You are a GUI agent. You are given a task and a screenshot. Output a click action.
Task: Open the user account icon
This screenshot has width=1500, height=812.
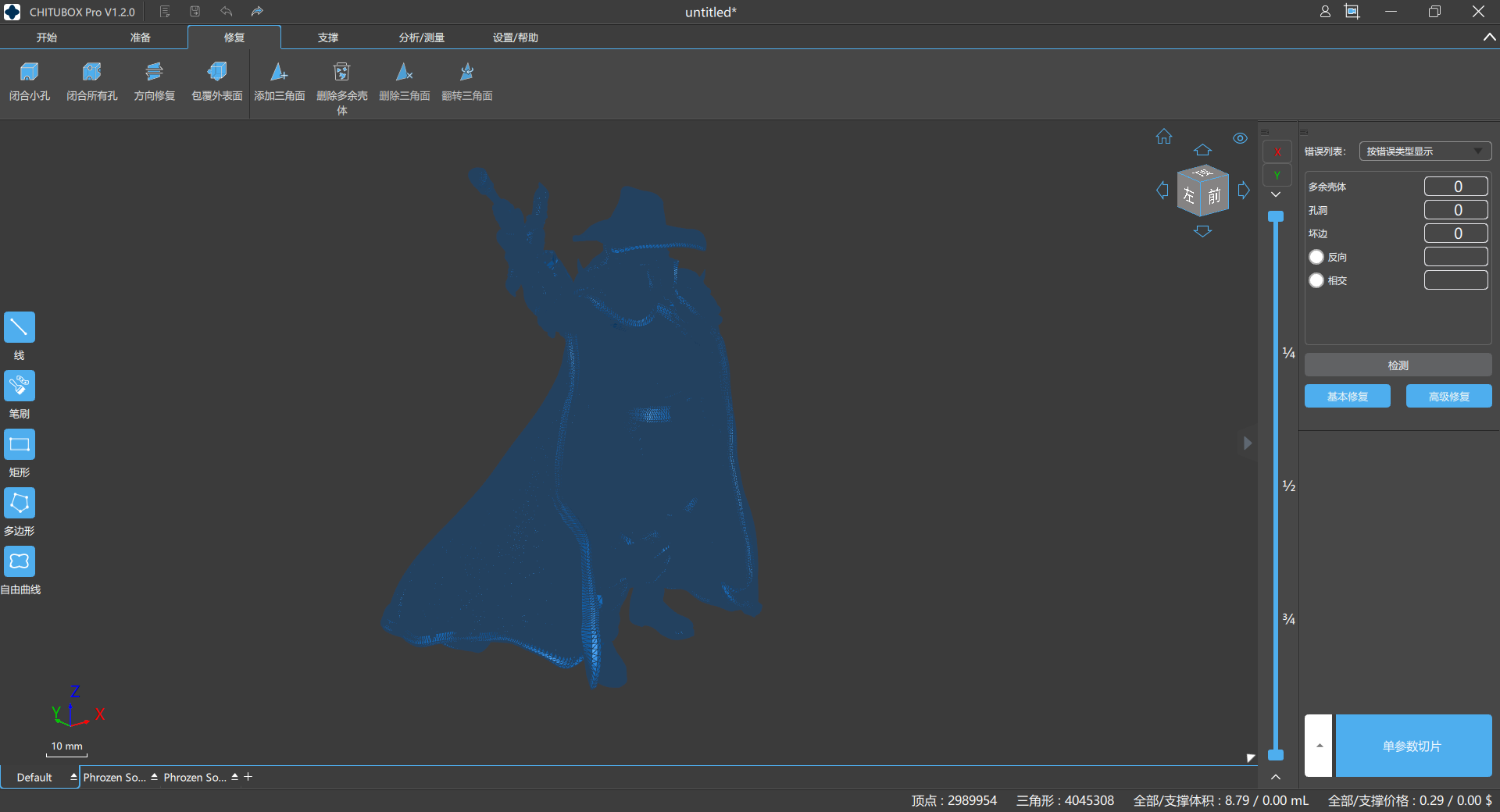[1325, 12]
